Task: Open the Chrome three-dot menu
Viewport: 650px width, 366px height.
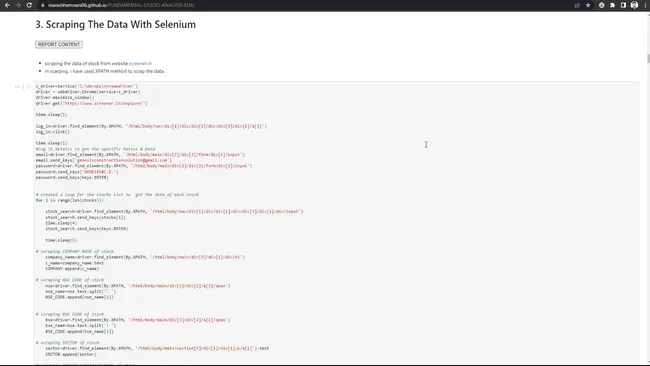Action: click(x=645, y=5)
